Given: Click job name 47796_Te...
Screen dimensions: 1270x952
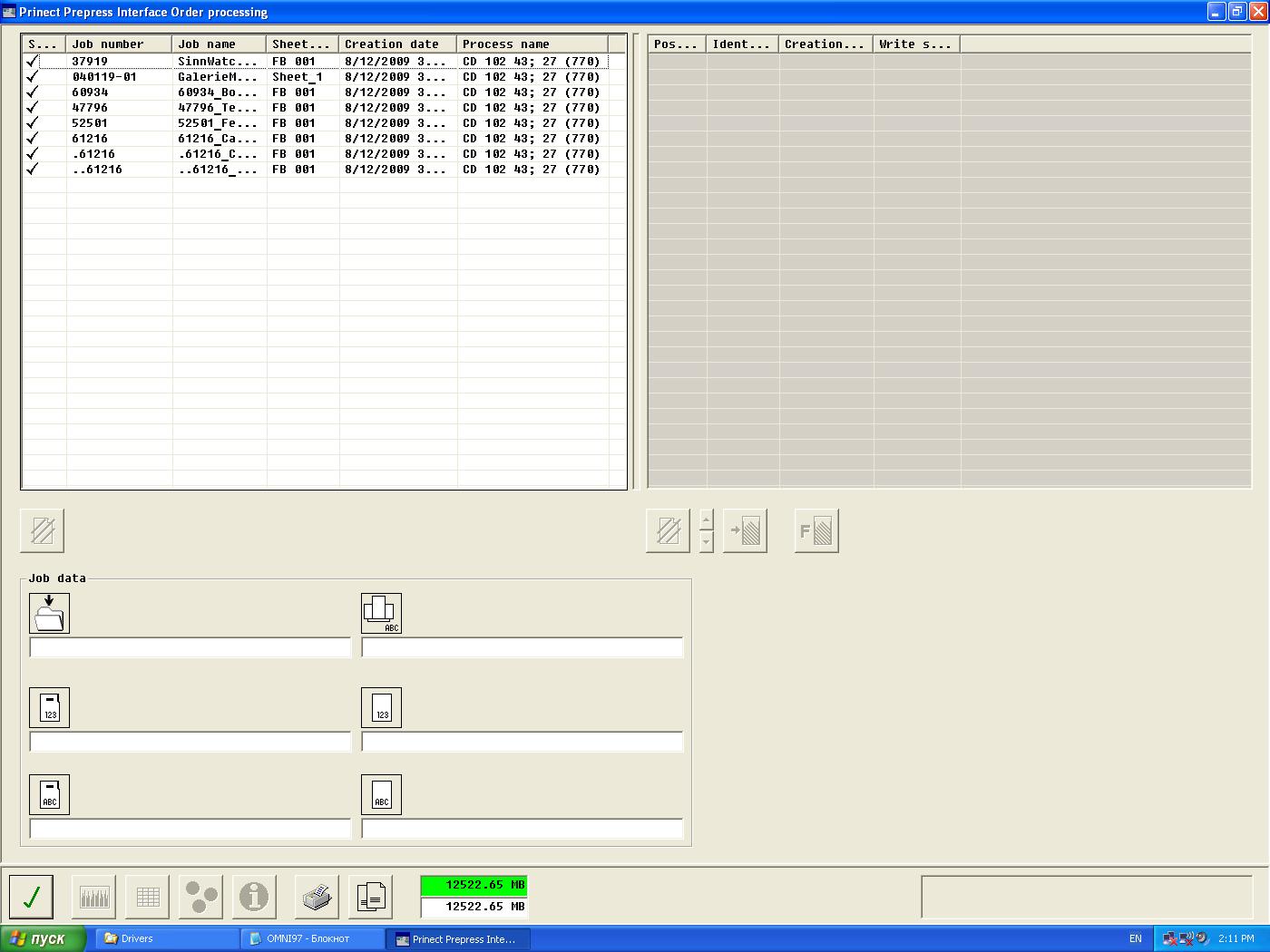Looking at the screenshot, I should click(x=218, y=108).
